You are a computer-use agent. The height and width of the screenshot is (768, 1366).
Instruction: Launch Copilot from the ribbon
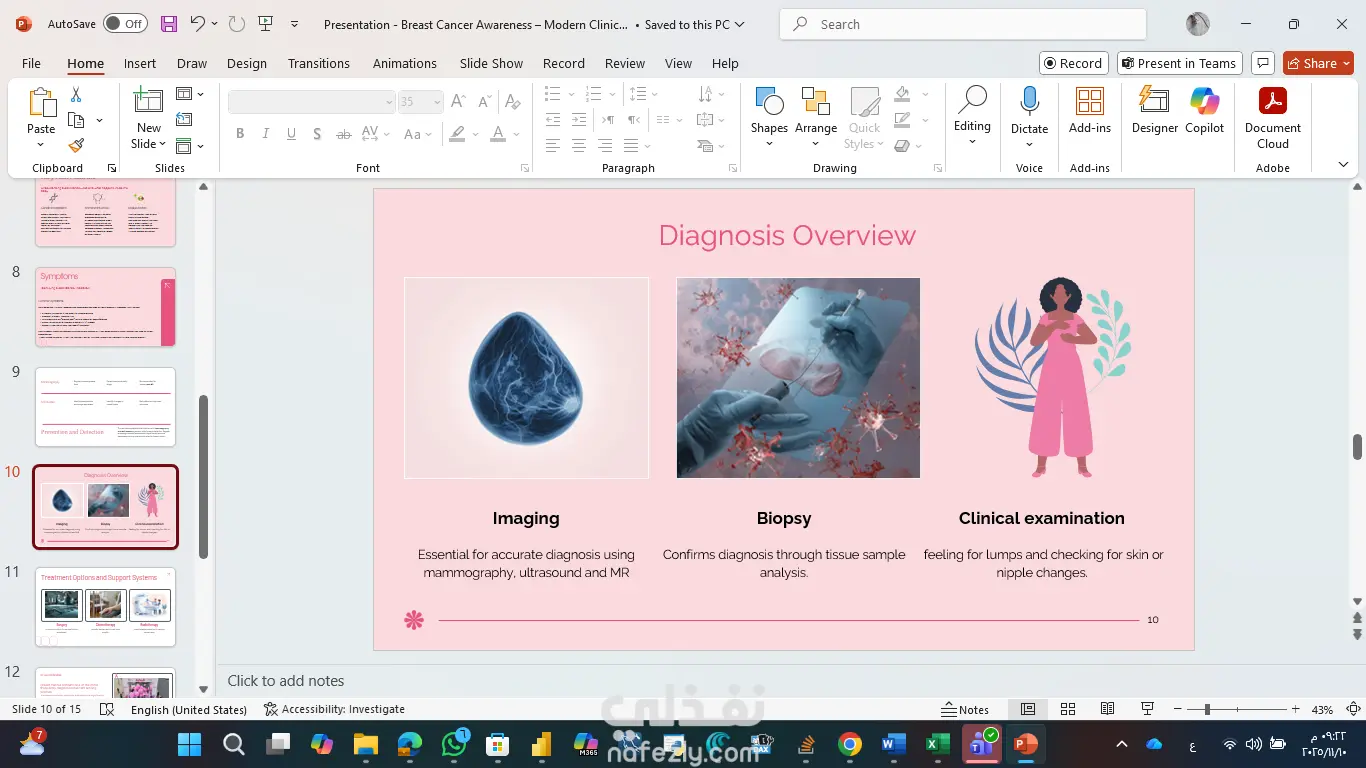(1205, 110)
